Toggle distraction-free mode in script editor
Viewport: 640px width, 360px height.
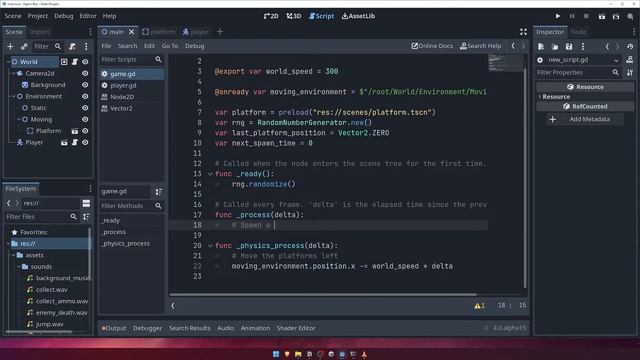pyautogui.click(x=523, y=32)
